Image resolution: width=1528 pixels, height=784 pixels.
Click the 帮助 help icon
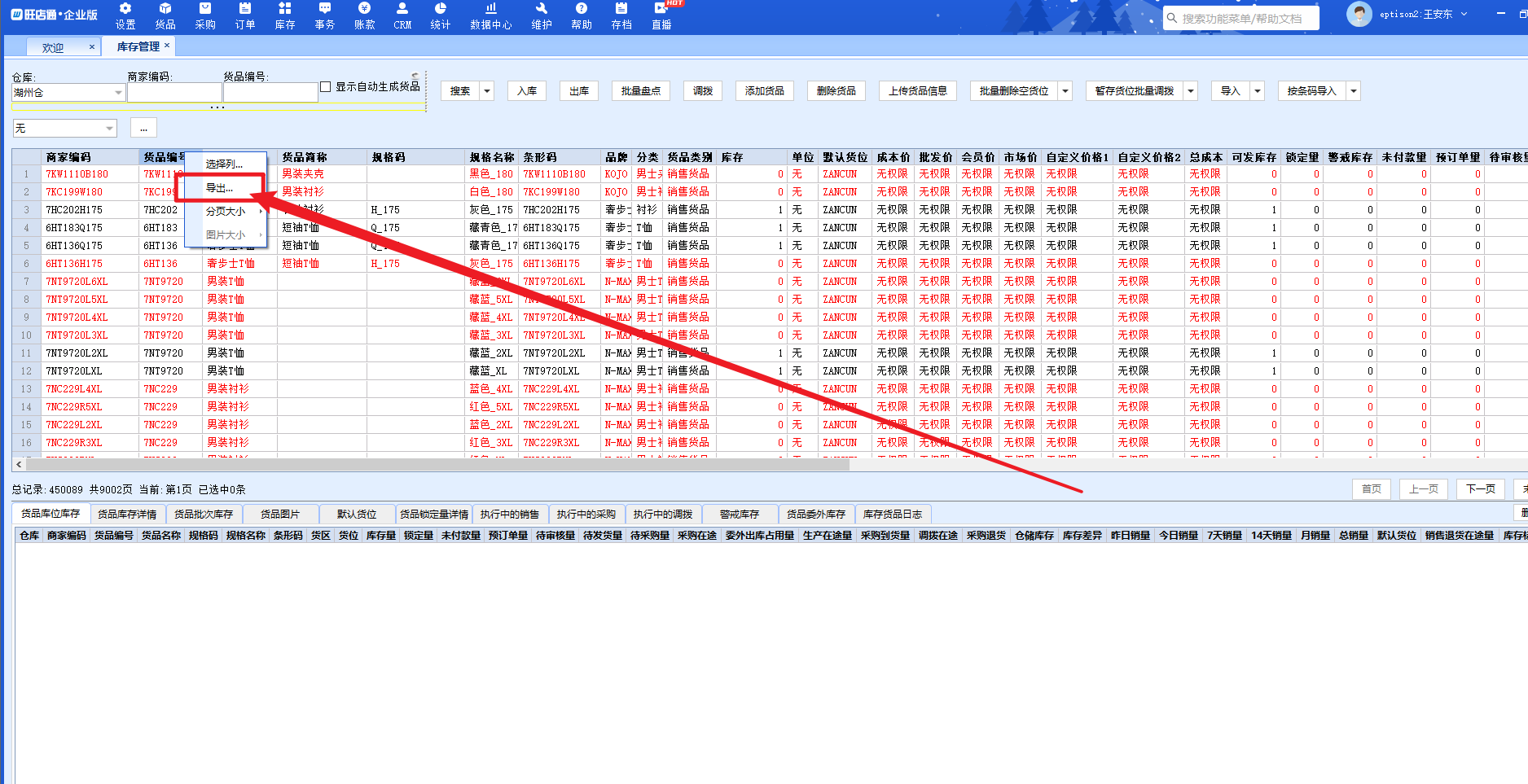click(x=582, y=9)
